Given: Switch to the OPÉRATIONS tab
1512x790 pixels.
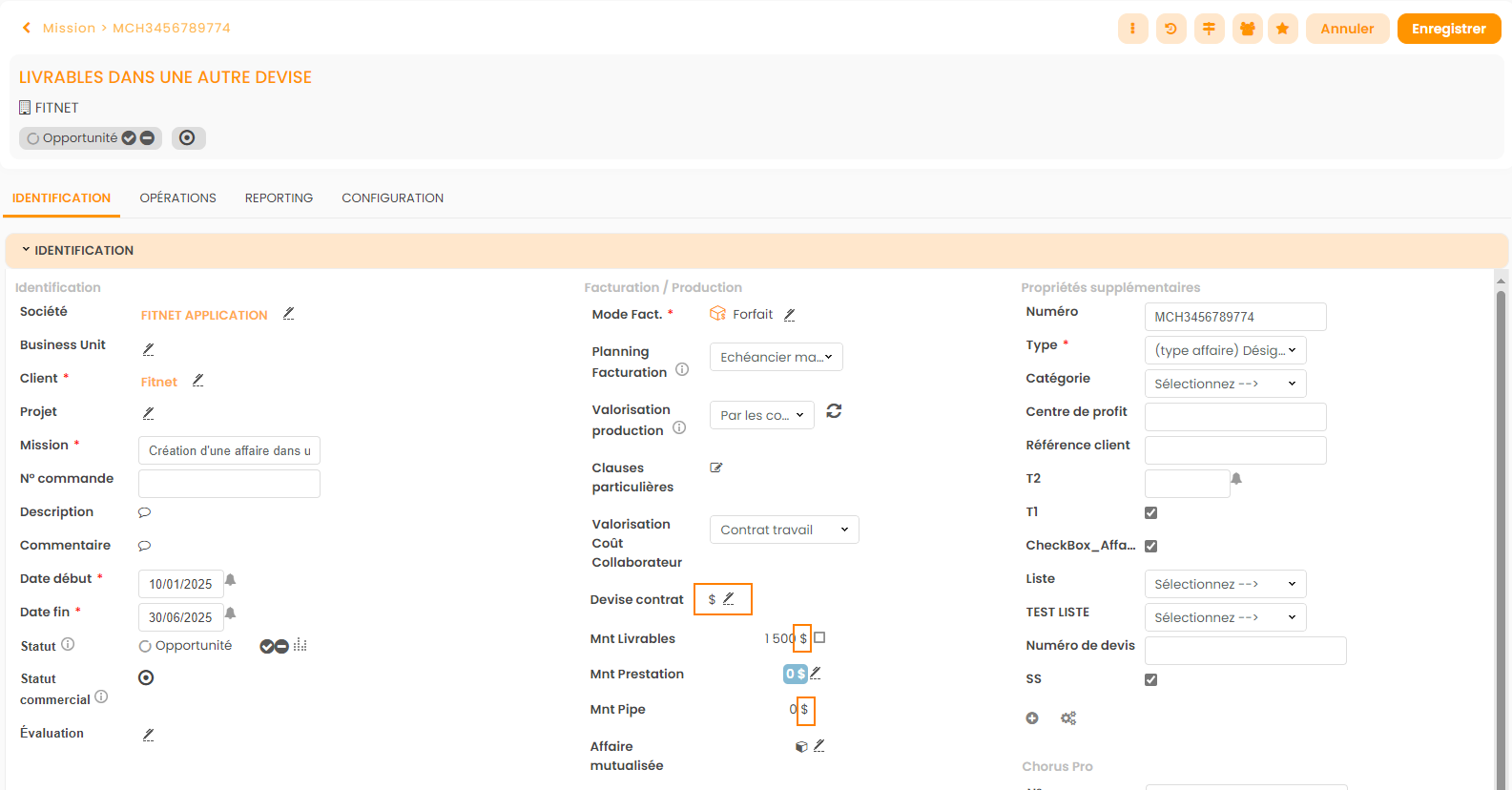Looking at the screenshot, I should point(177,198).
